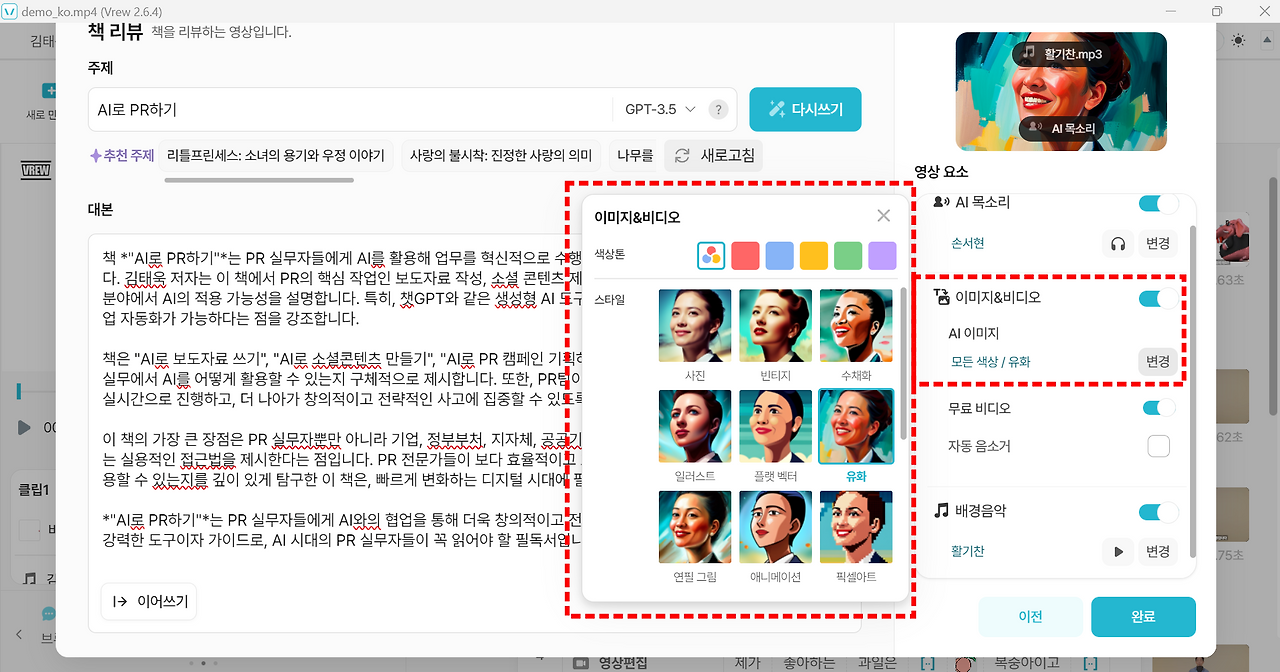The width and height of the screenshot is (1280, 672).
Task: Choose the 사진 style thumbnail
Action: pyautogui.click(x=695, y=325)
